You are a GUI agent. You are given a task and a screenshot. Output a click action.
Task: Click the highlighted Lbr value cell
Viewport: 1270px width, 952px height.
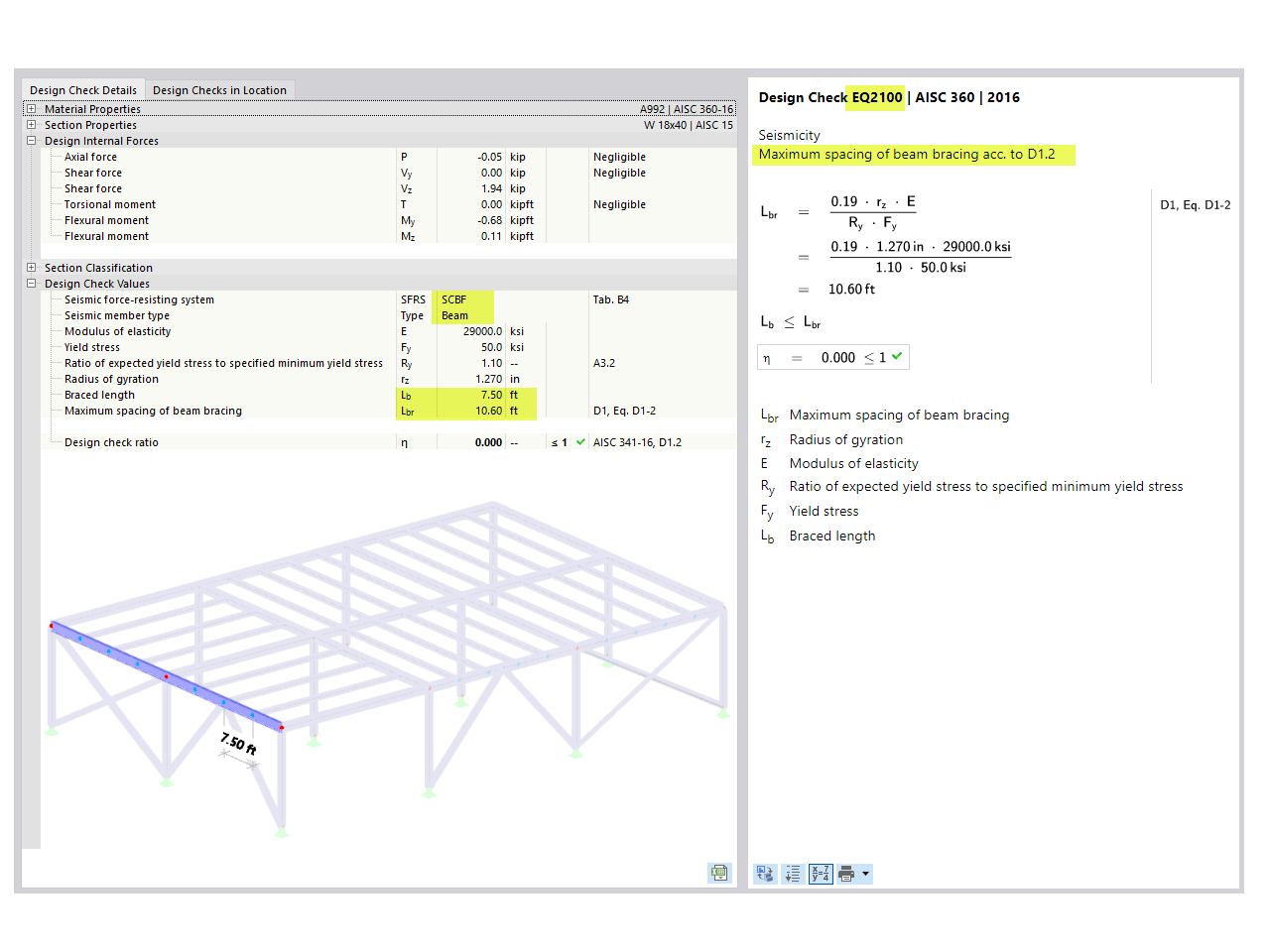pos(489,411)
